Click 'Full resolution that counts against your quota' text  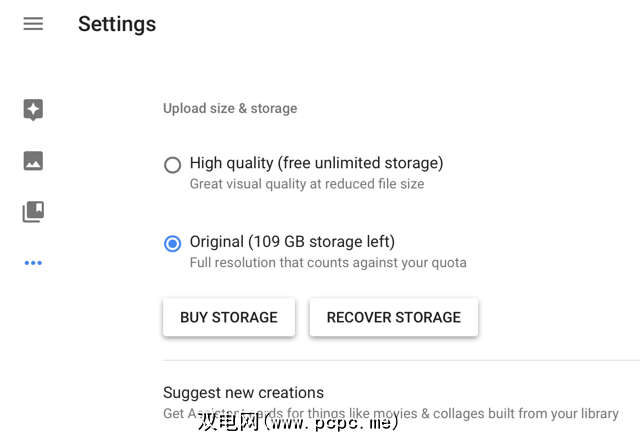click(328, 263)
